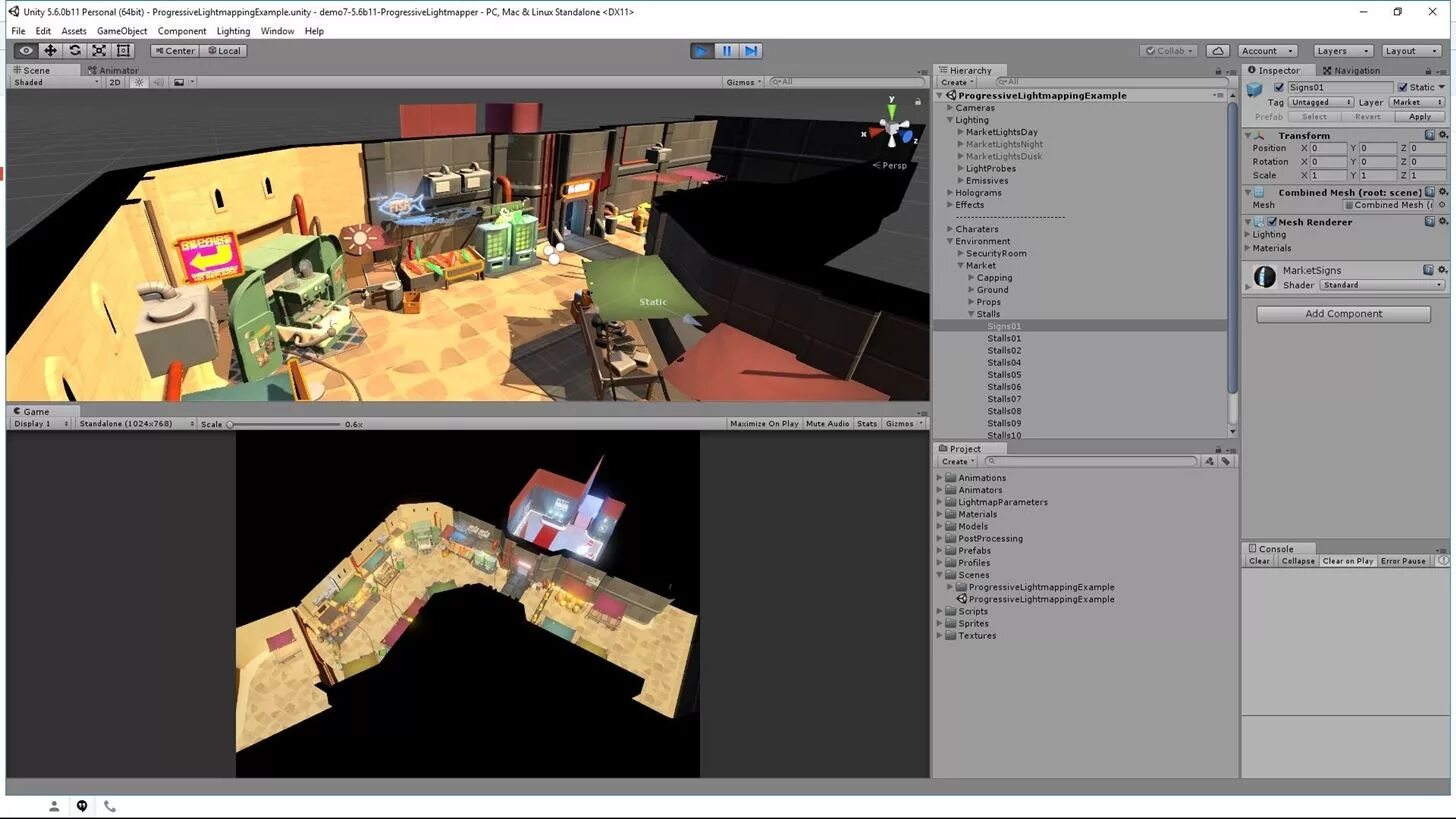
Task: Open the cloud services icon
Action: (1217, 50)
